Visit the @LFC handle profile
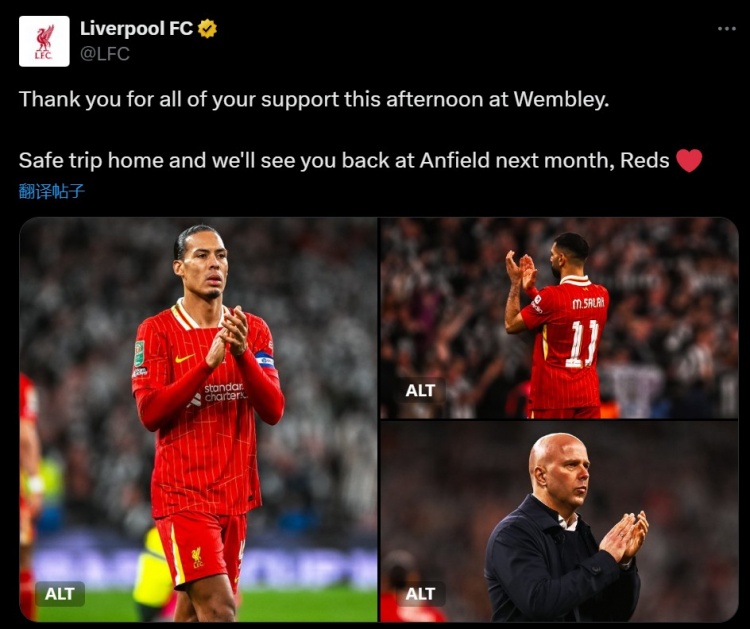Screen dimensions: 750x629 coord(105,54)
